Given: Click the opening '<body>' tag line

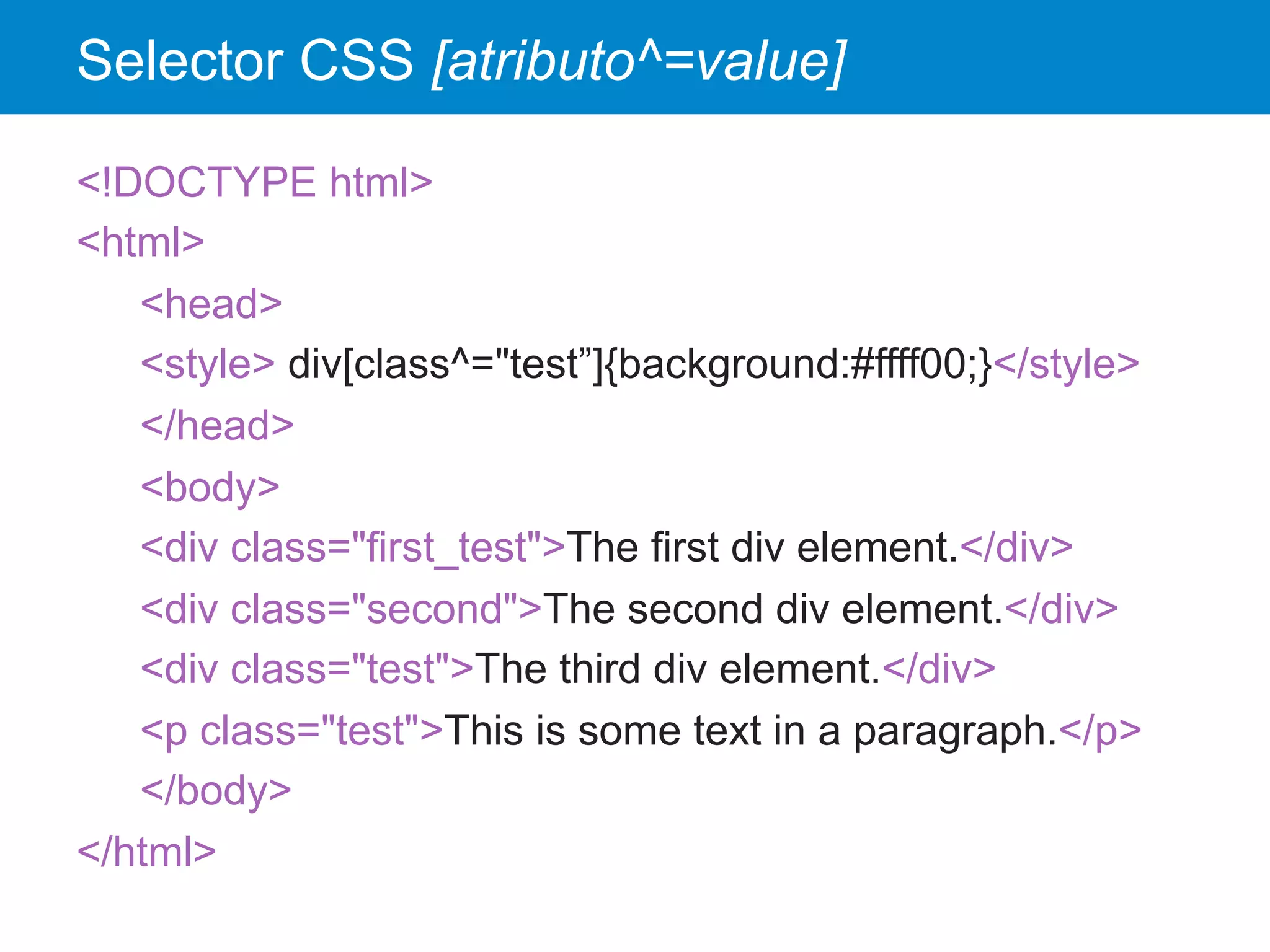Looking at the screenshot, I should tap(210, 488).
